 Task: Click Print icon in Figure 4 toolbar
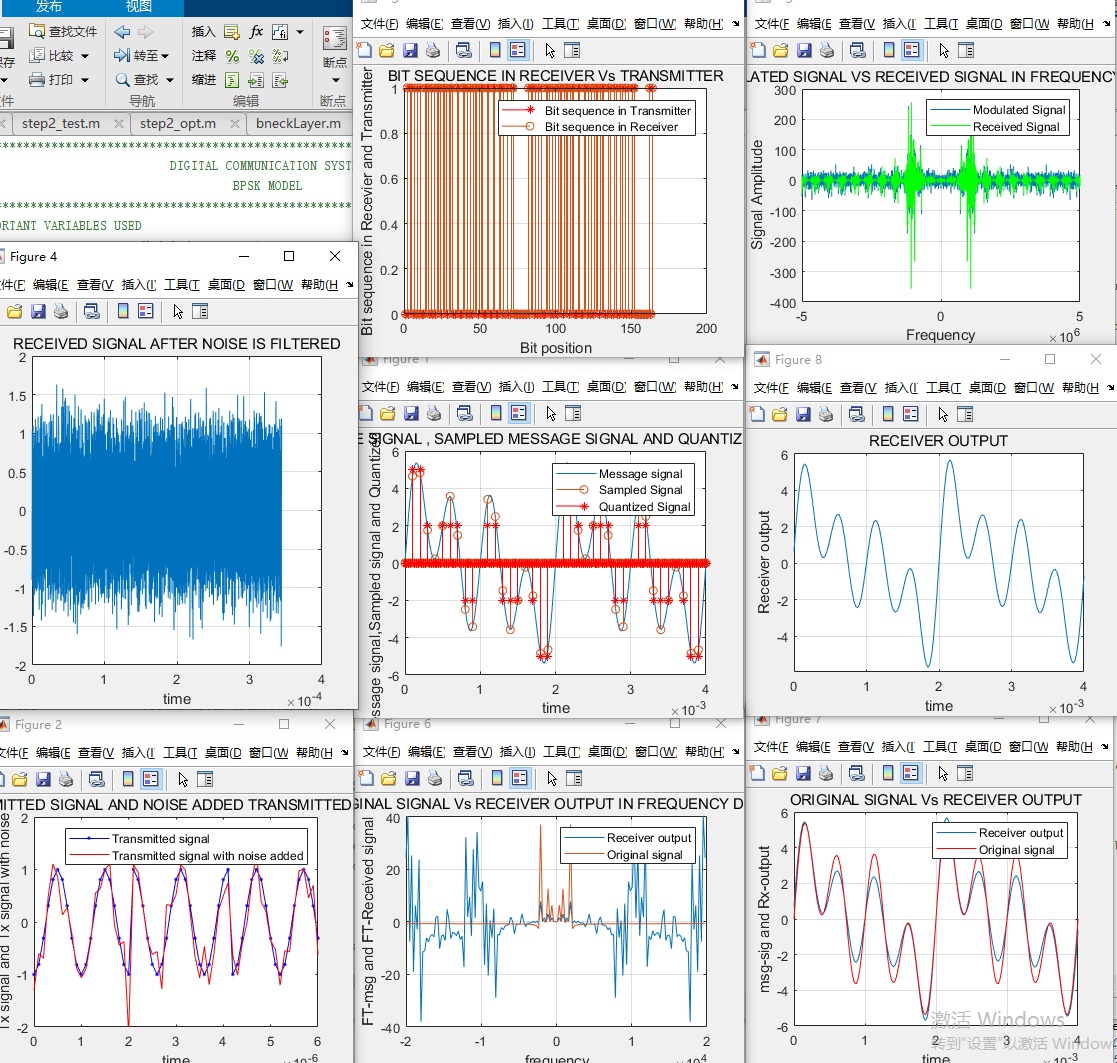pos(61,311)
